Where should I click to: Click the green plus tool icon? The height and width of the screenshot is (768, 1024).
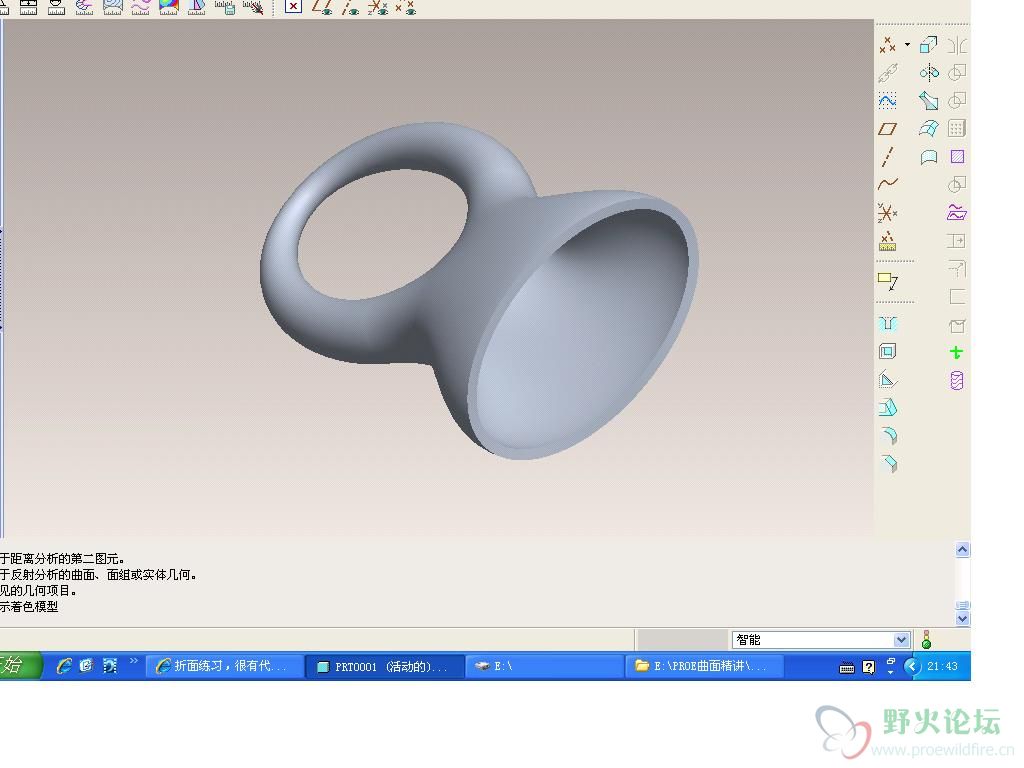point(957,353)
